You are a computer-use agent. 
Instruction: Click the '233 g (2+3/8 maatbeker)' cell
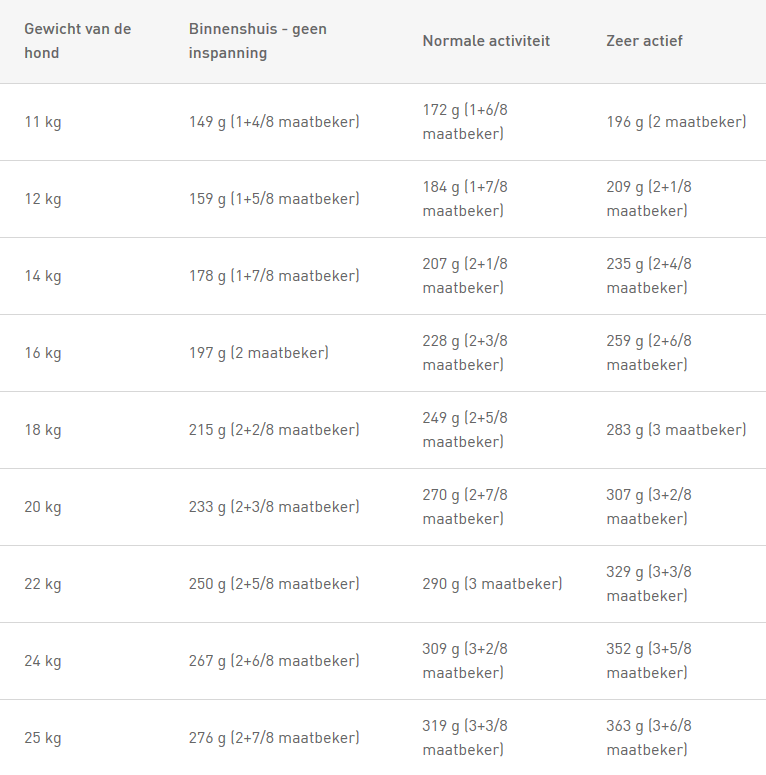point(274,507)
